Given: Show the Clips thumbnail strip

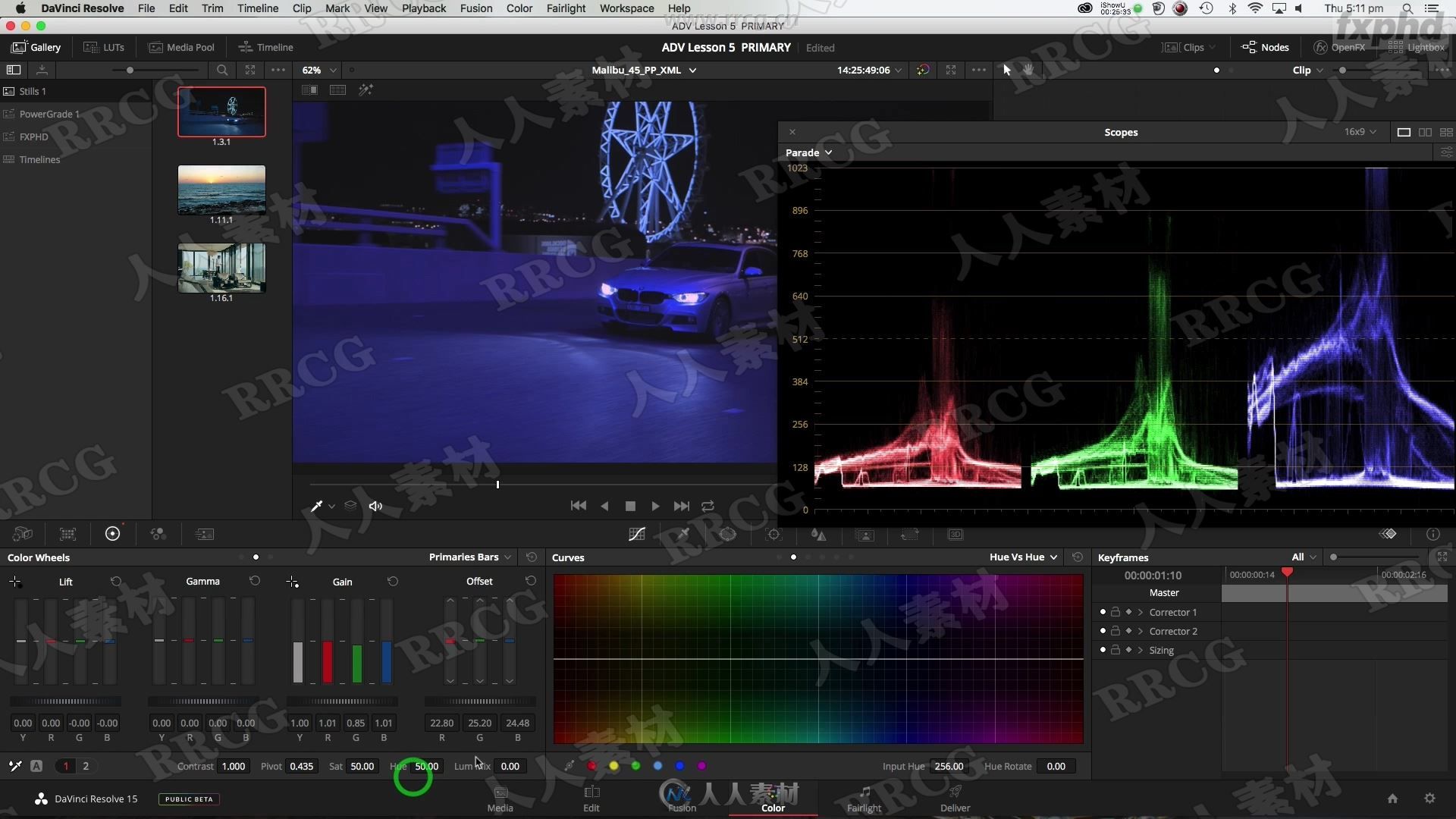Looking at the screenshot, I should tap(1188, 47).
